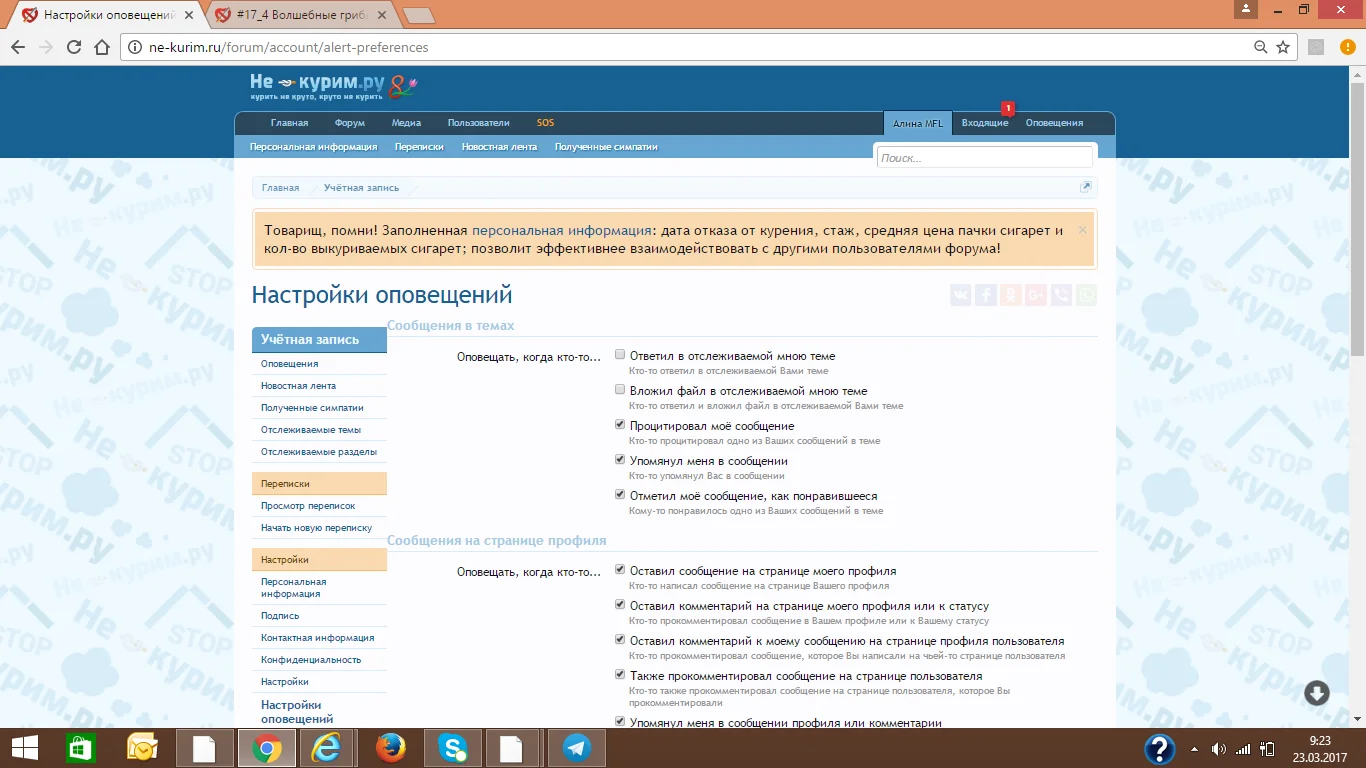
Task: Uncheck 'Также прокомментировал сообщение на странице пользователя'
Action: 620,675
